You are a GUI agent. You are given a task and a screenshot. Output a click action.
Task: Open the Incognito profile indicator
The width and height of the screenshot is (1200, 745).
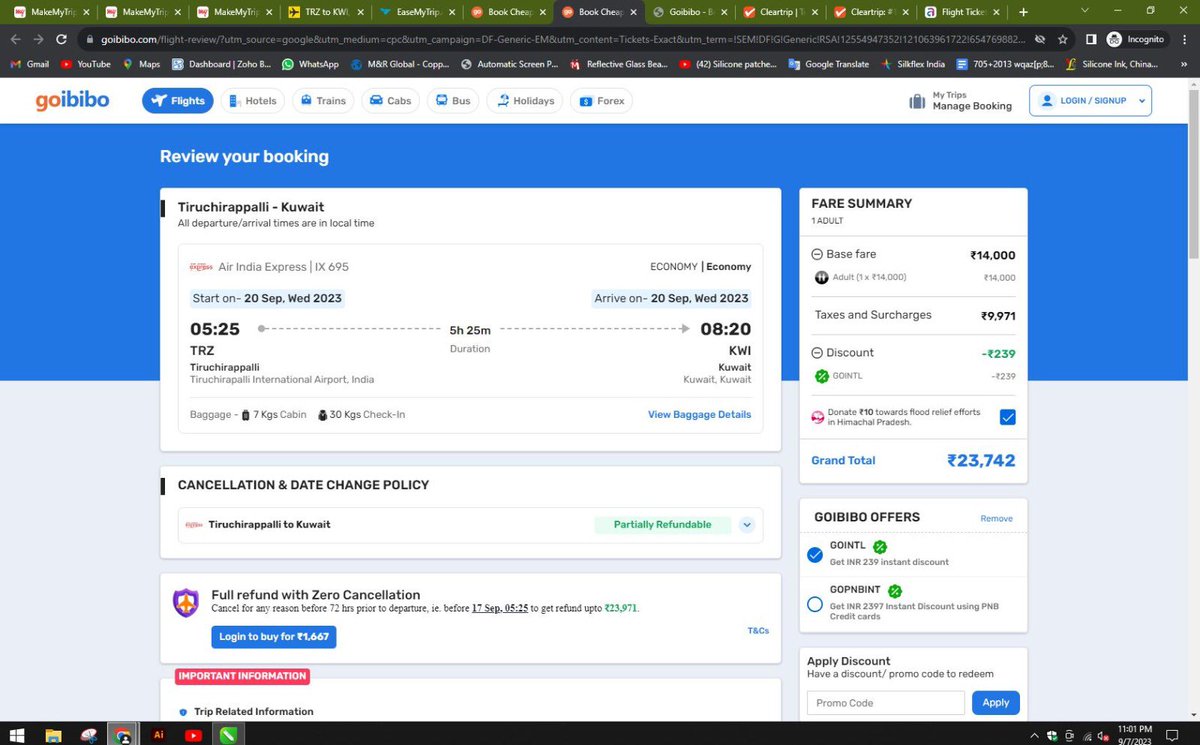pyautogui.click(x=1135, y=39)
